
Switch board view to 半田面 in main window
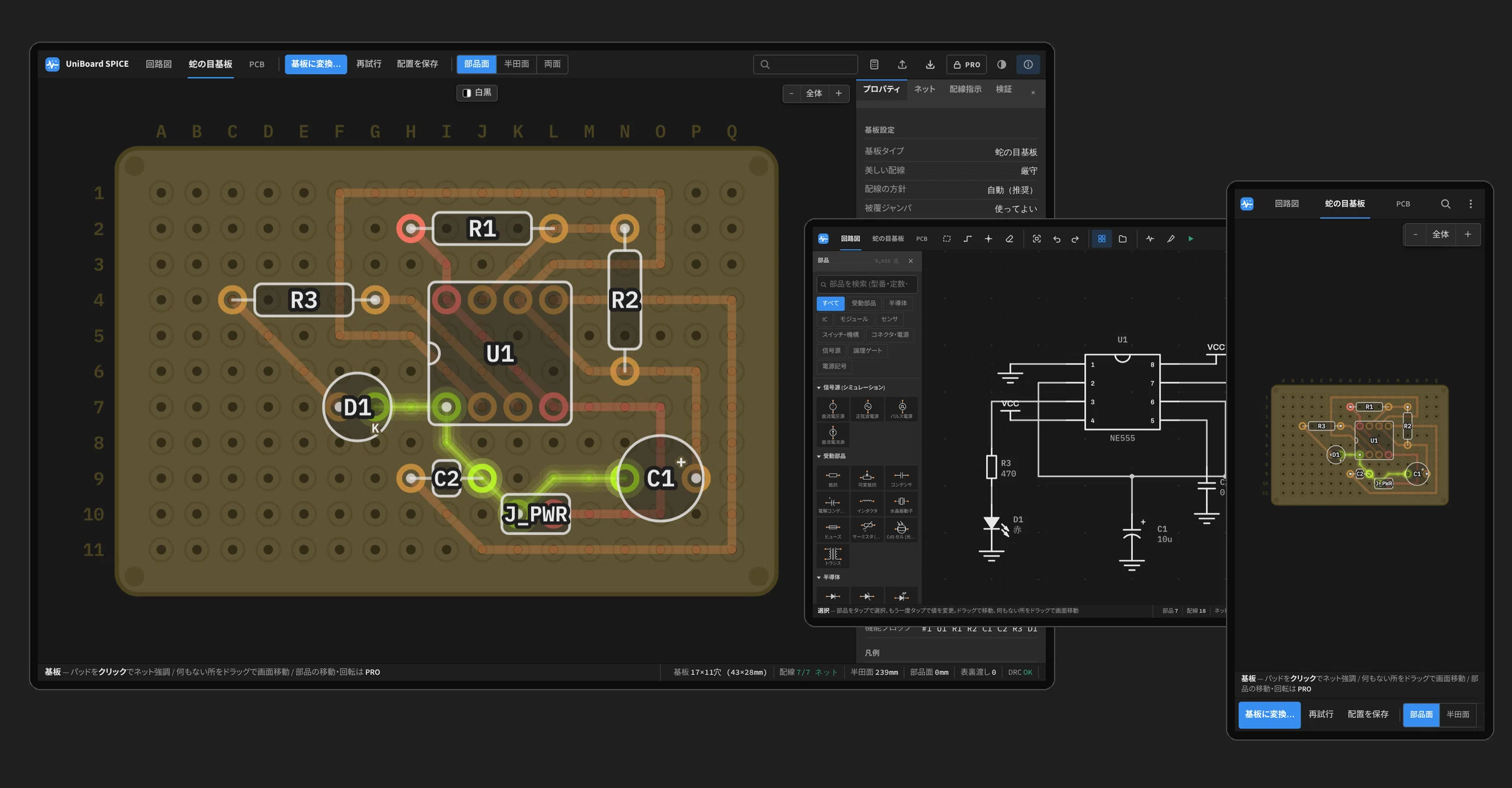click(517, 64)
